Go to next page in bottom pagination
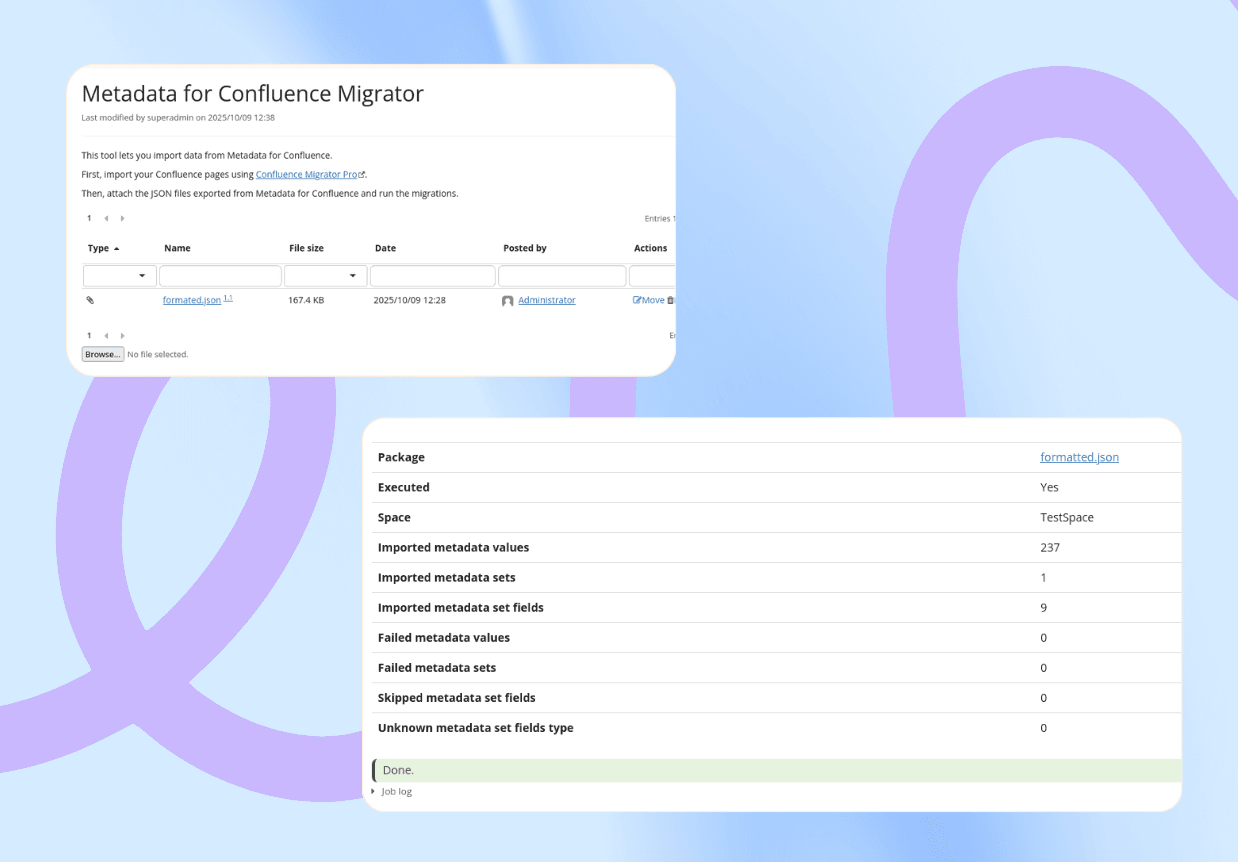 (122, 335)
